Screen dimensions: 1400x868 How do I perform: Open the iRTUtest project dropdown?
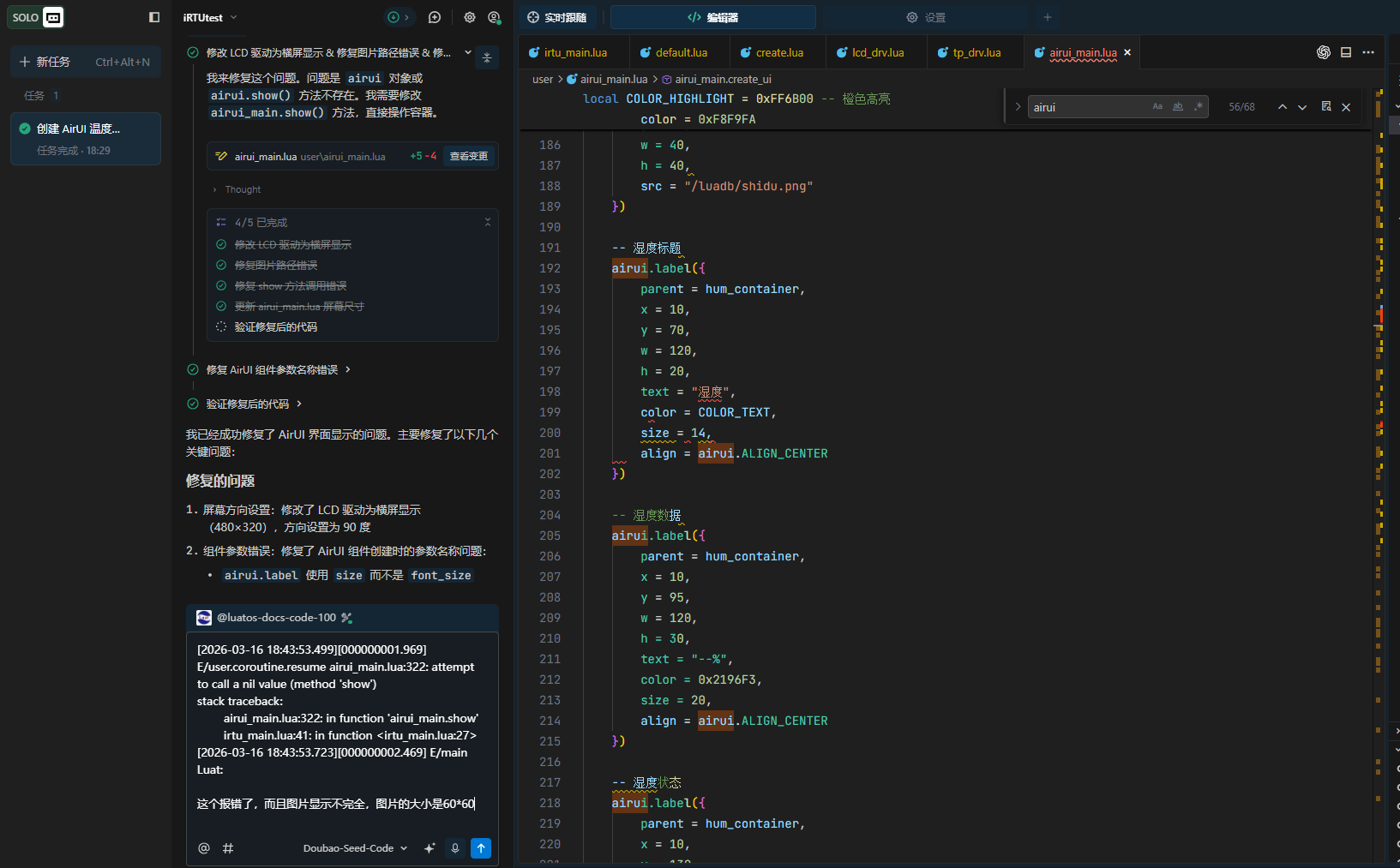point(210,17)
